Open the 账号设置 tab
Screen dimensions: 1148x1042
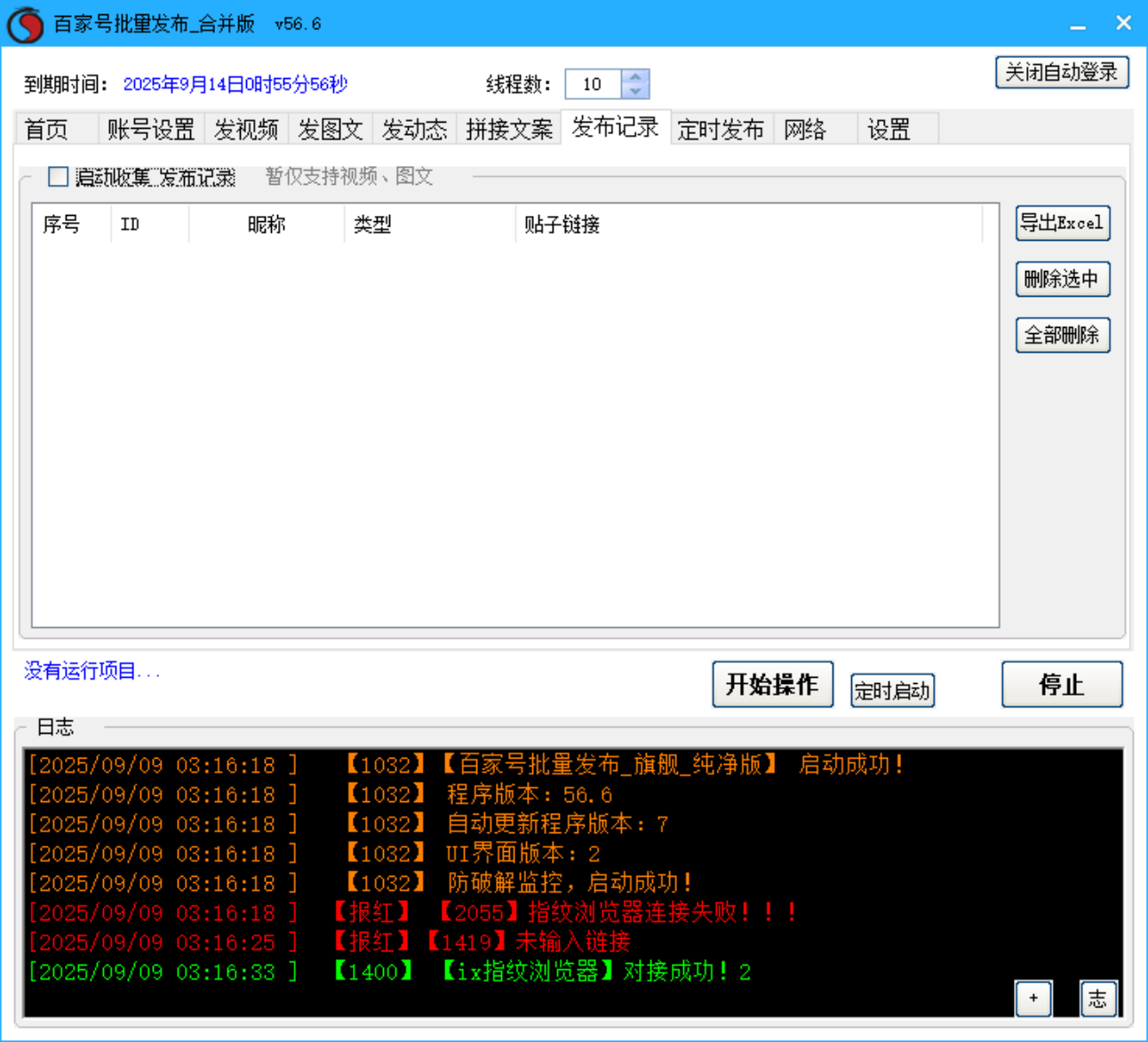pyautogui.click(x=152, y=130)
